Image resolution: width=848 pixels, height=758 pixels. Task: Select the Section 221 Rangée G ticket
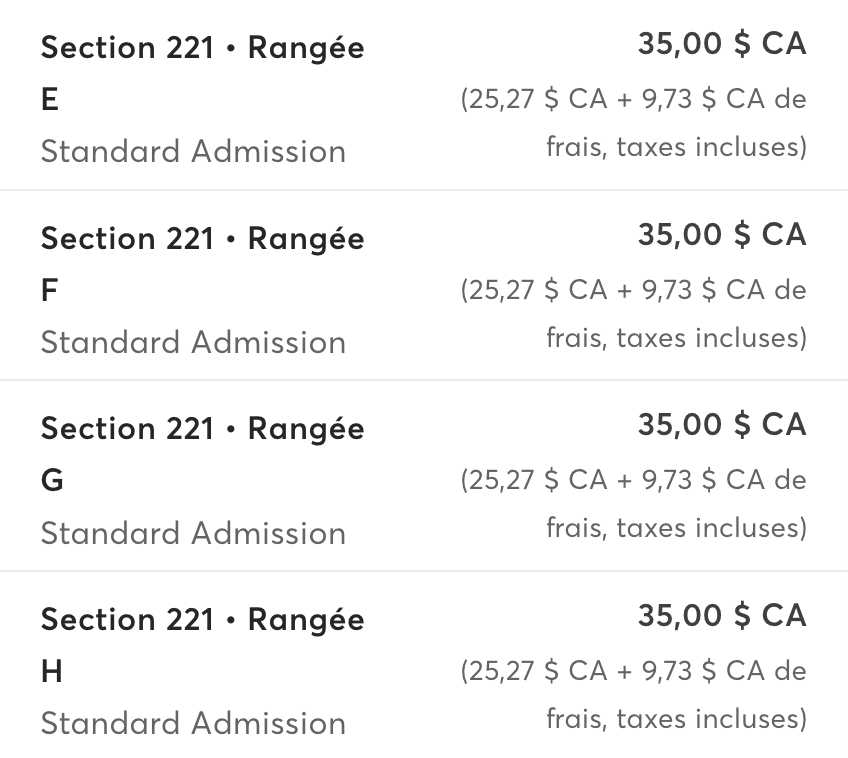pos(424,475)
